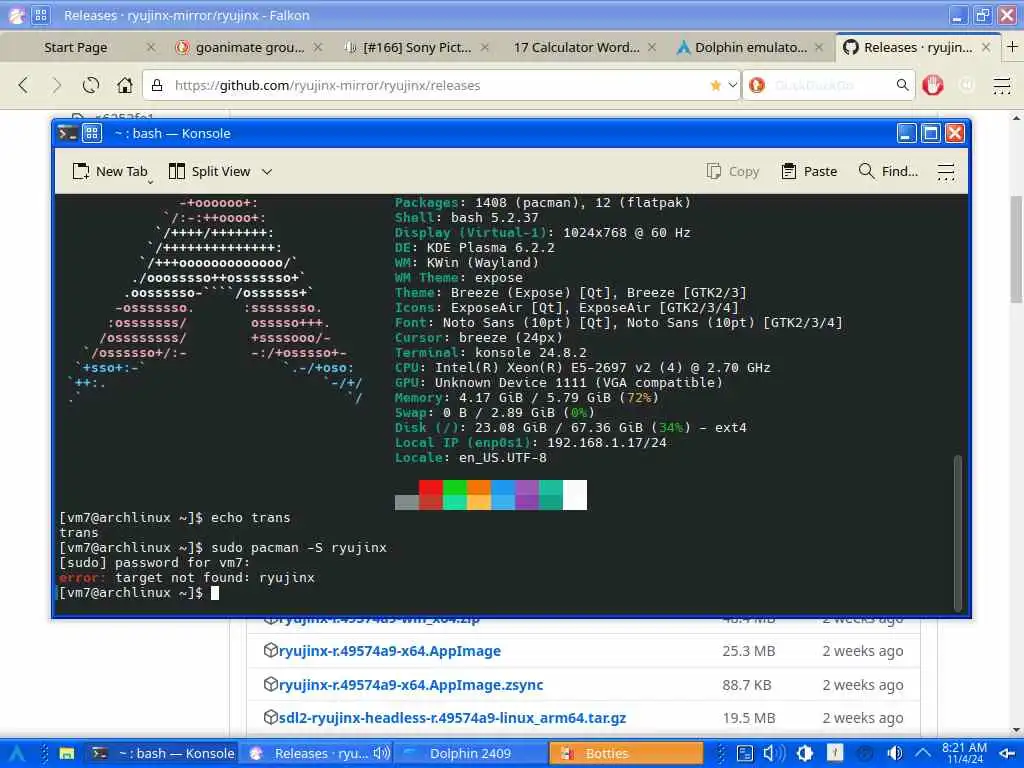Switch to Bottles taskbar entry
The image size is (1024, 768).
[x=626, y=753]
